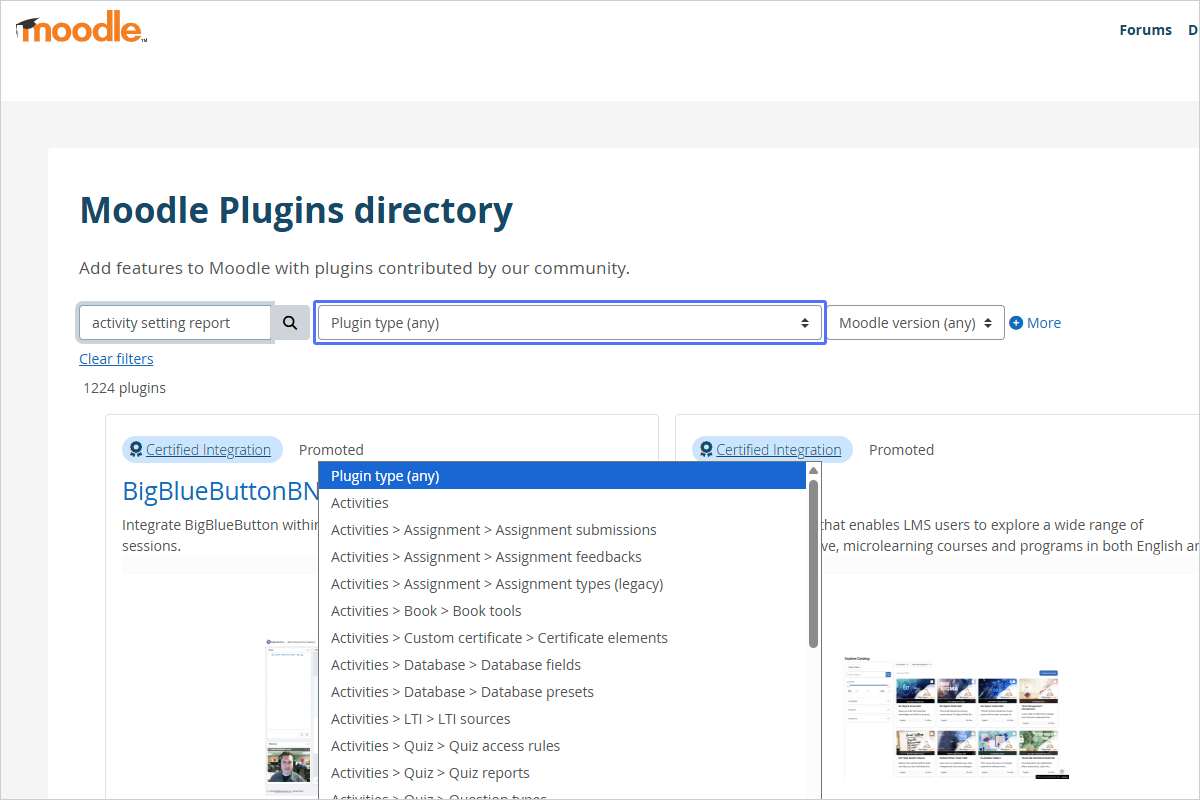
Task: Select Activities > Assignment > Assignment feedbacks
Action: (562, 557)
